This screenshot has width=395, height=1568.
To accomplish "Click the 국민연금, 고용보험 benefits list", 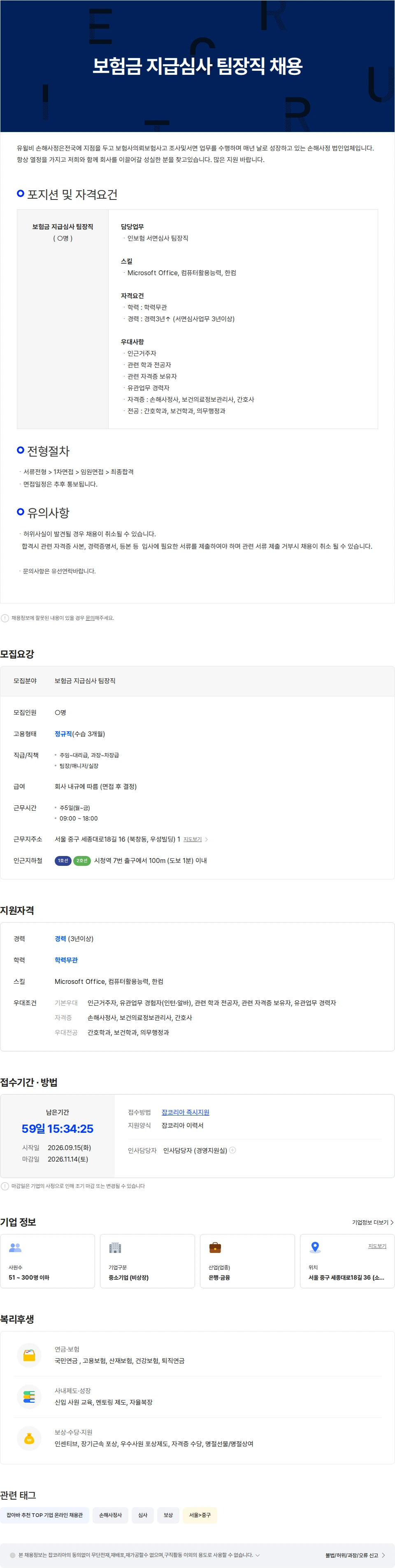I will point(119,1360).
